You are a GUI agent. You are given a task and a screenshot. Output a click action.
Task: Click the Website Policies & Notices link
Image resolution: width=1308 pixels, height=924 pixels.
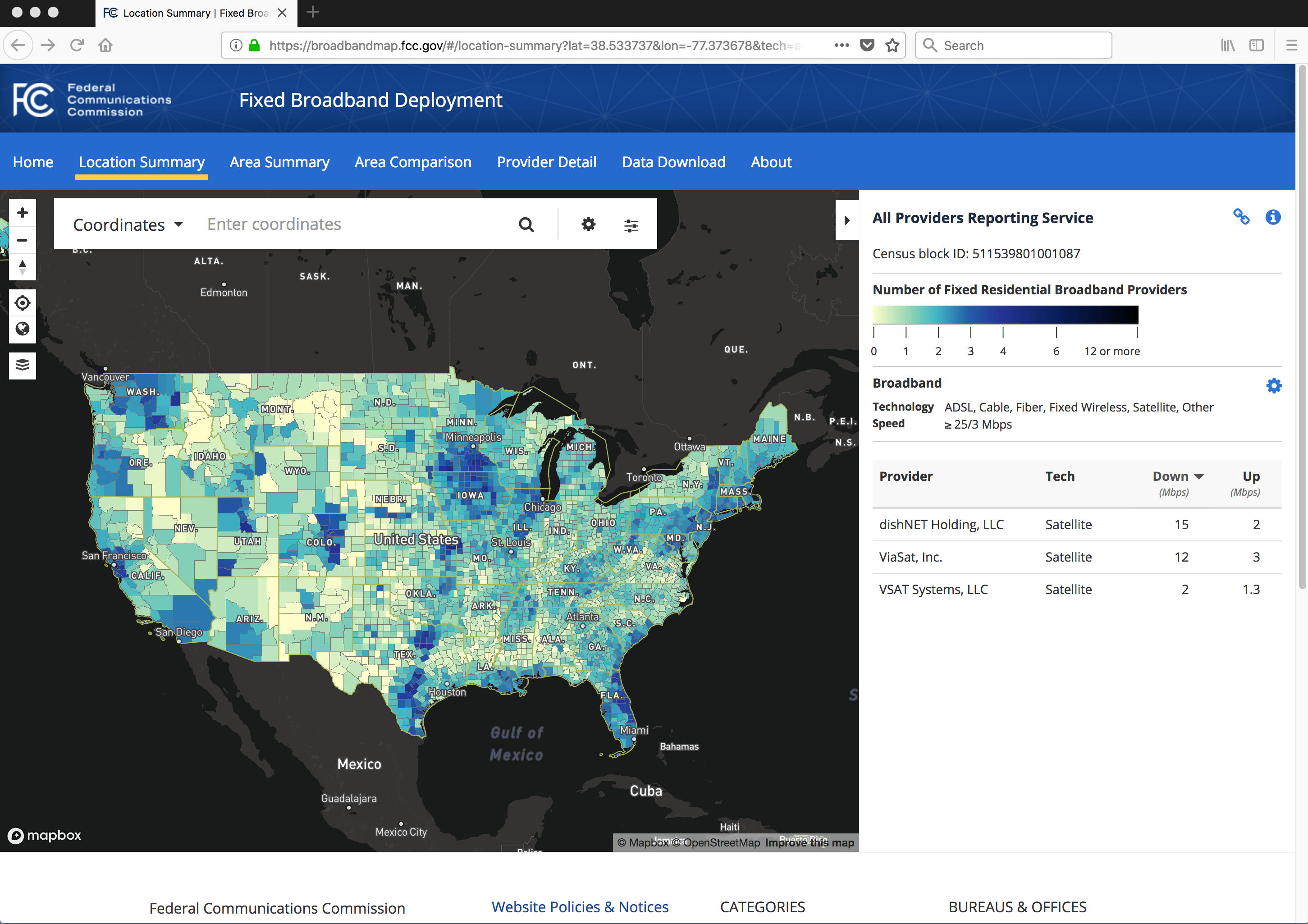[579, 906]
